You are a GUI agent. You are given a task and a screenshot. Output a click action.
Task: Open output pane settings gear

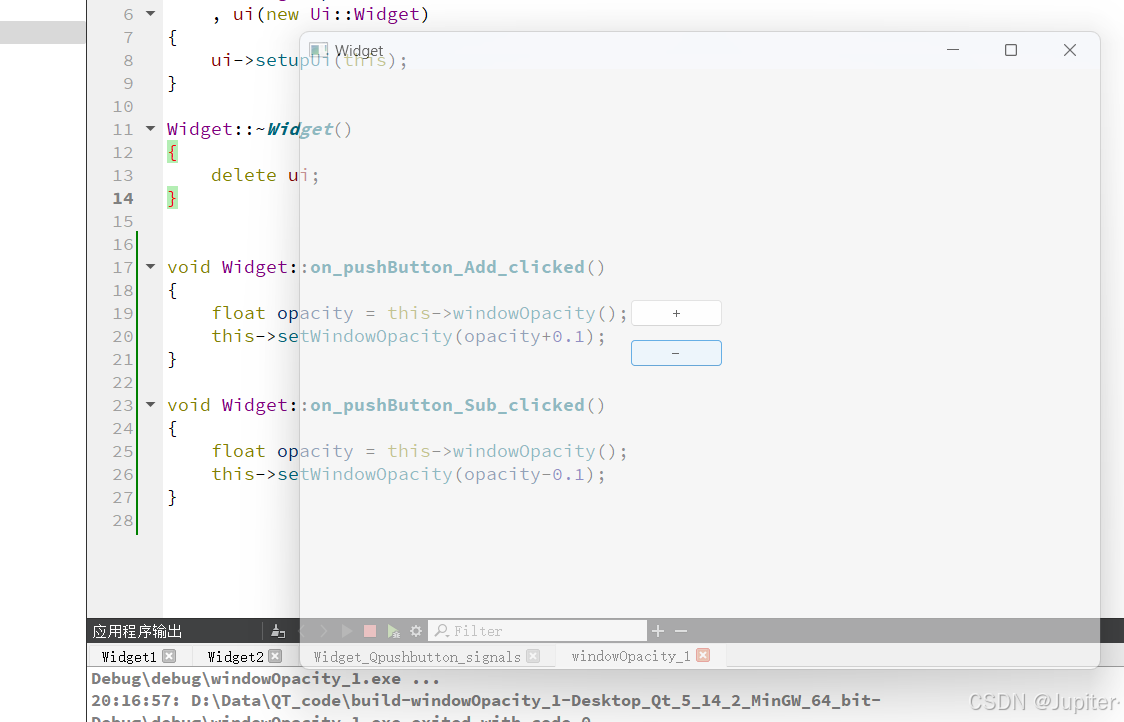[x=416, y=631]
